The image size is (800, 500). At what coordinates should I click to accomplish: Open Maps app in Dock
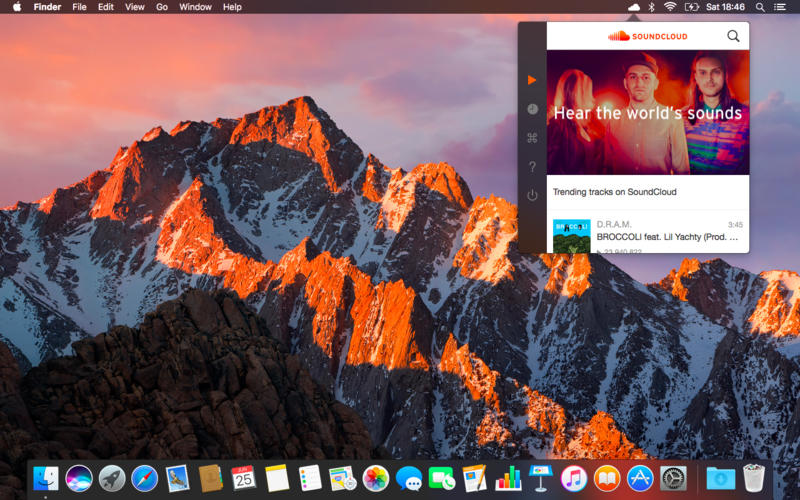click(342, 479)
